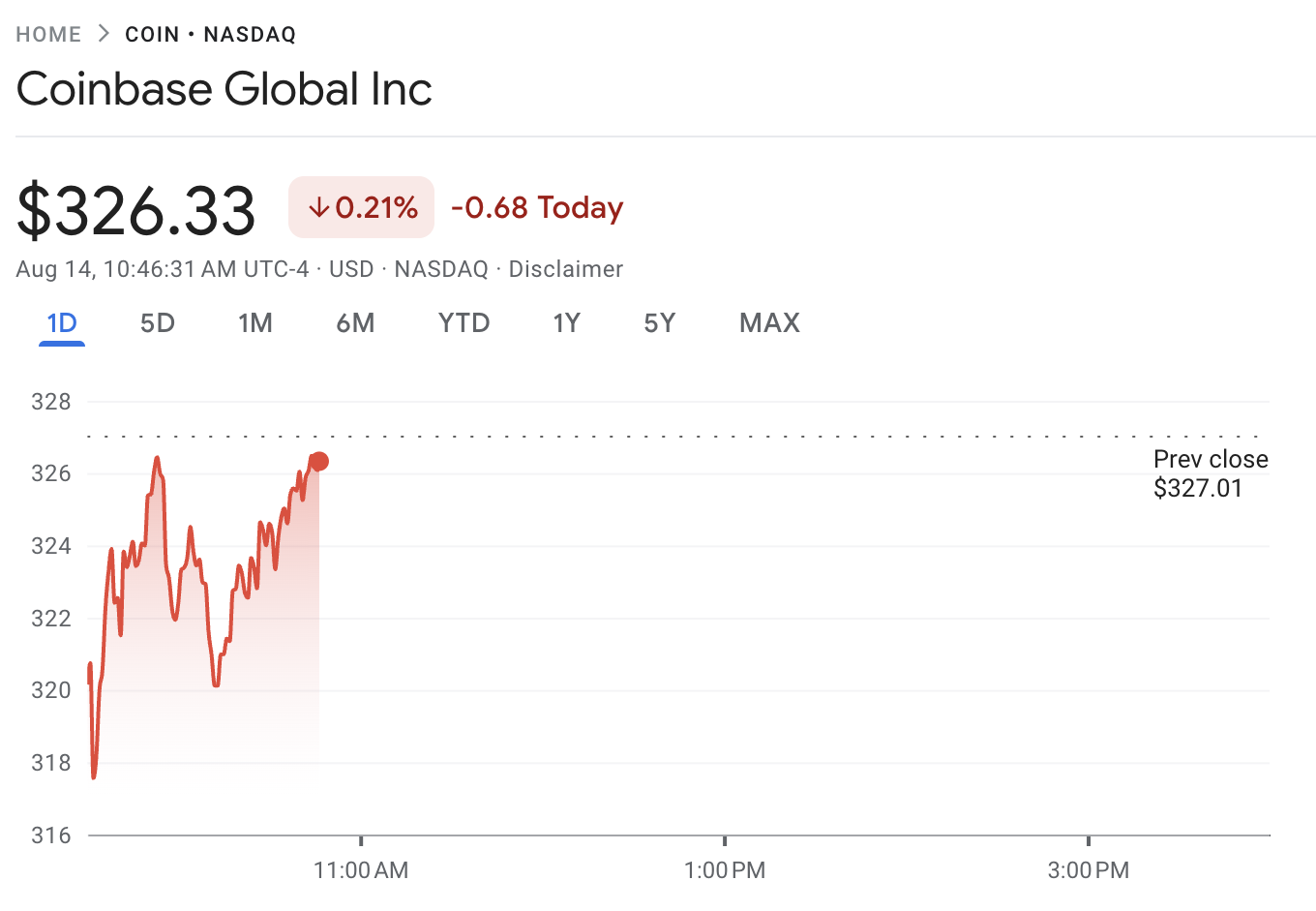Select the 6M chart range
This screenshot has height=911, width=1316.
355,323
